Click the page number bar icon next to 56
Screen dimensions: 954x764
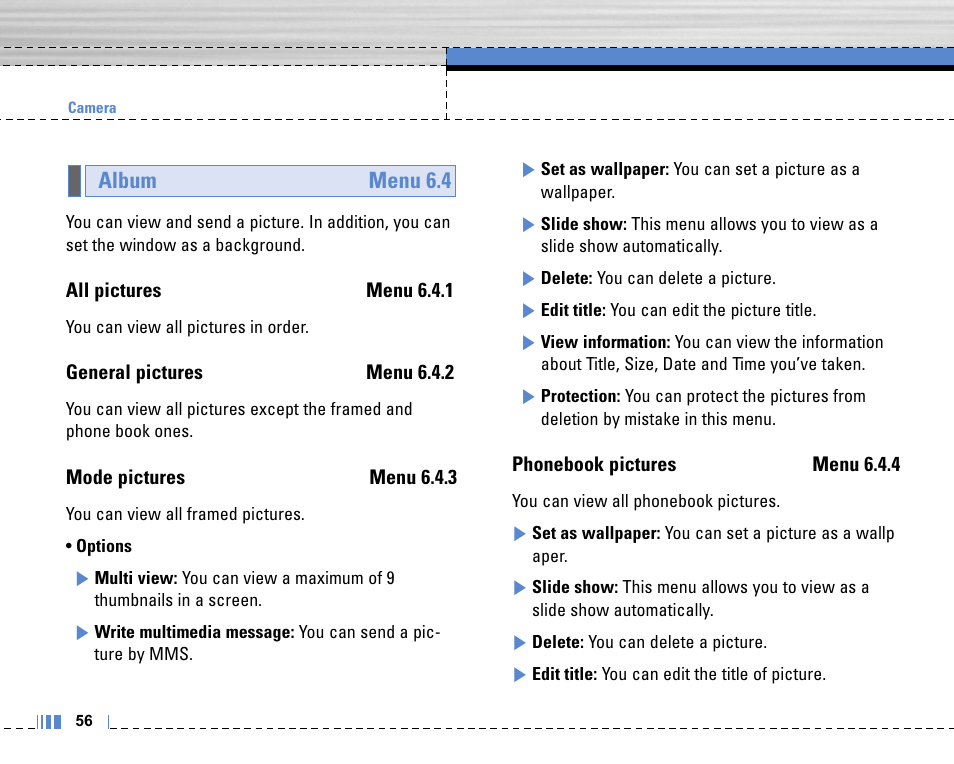(x=49, y=721)
